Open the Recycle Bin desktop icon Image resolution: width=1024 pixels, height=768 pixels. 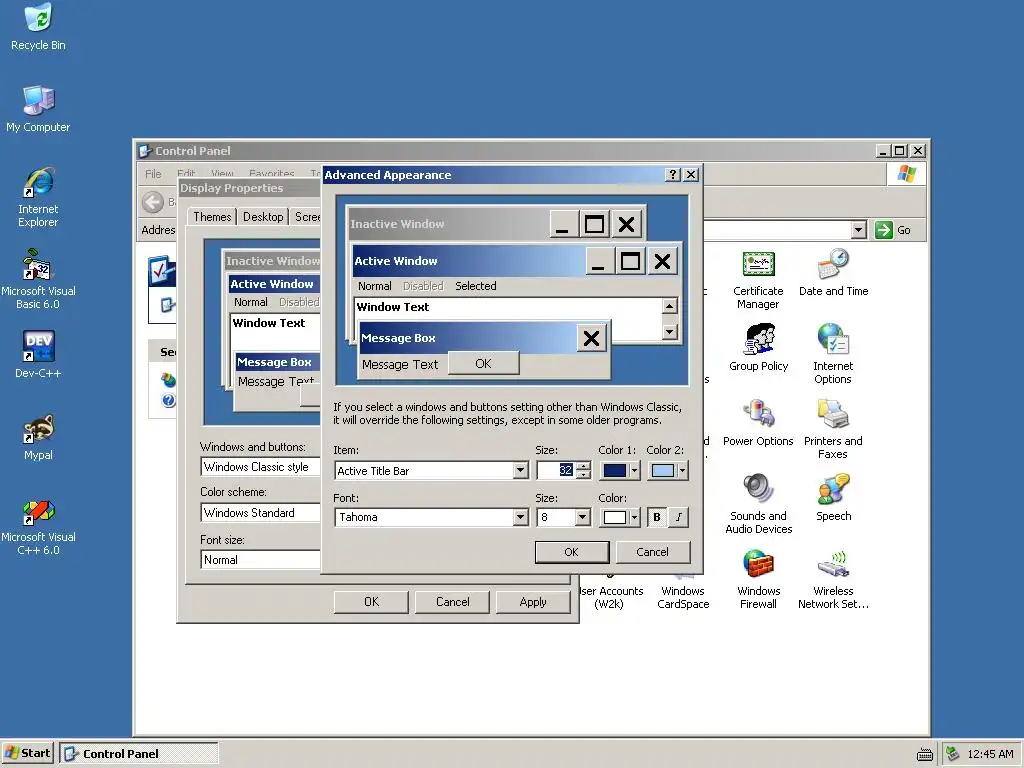click(38, 26)
